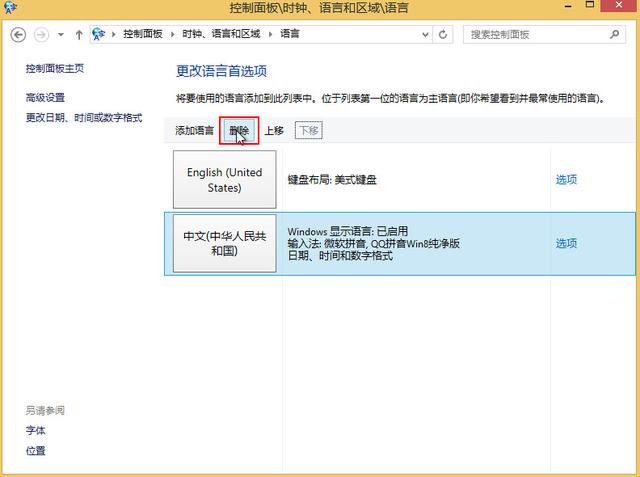
Task: Click 删除 button
Action: pos(239,131)
